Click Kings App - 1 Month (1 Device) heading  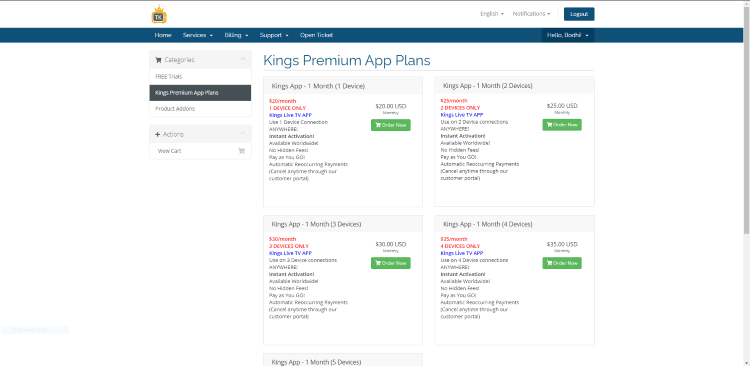click(318, 86)
